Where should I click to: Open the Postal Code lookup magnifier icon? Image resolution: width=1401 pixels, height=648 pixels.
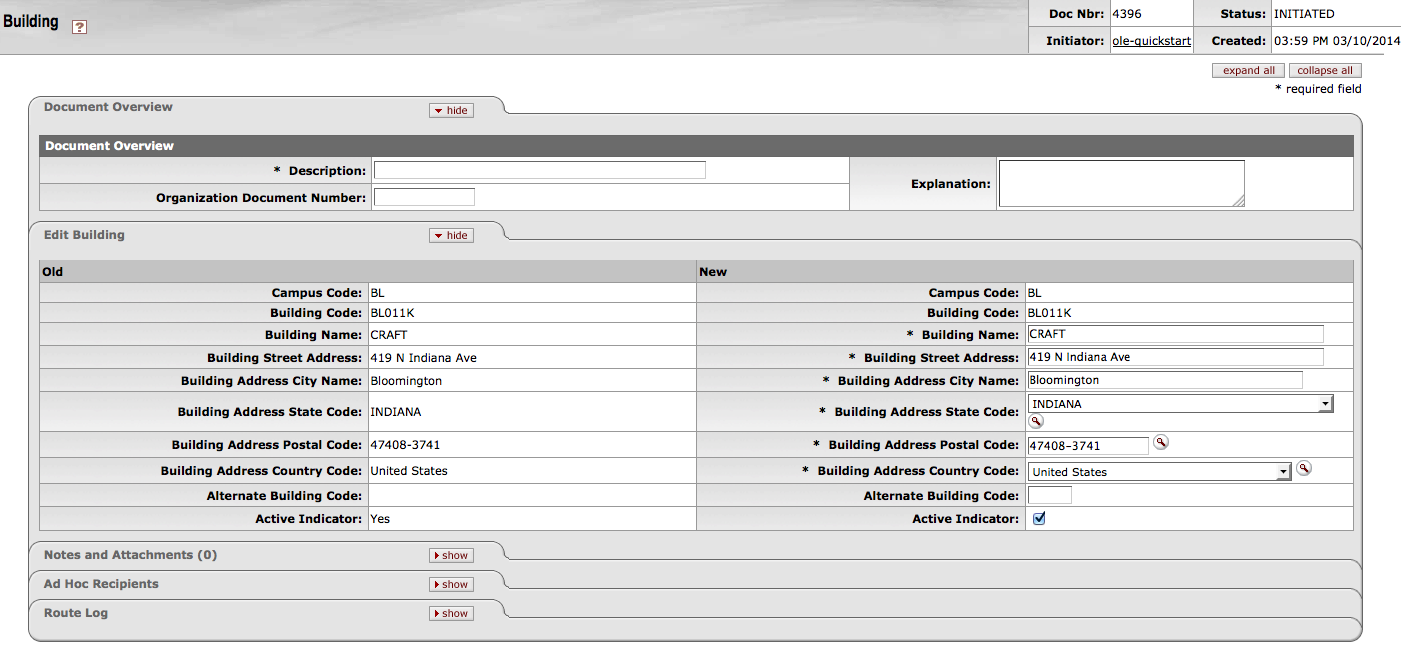(x=1160, y=442)
